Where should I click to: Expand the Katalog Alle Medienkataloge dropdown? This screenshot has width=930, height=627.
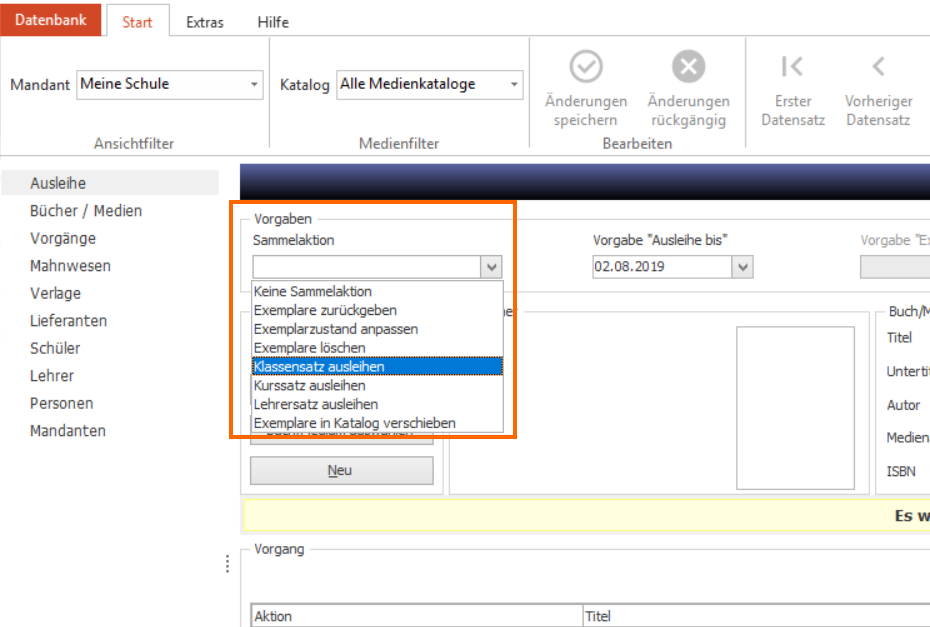coord(514,84)
